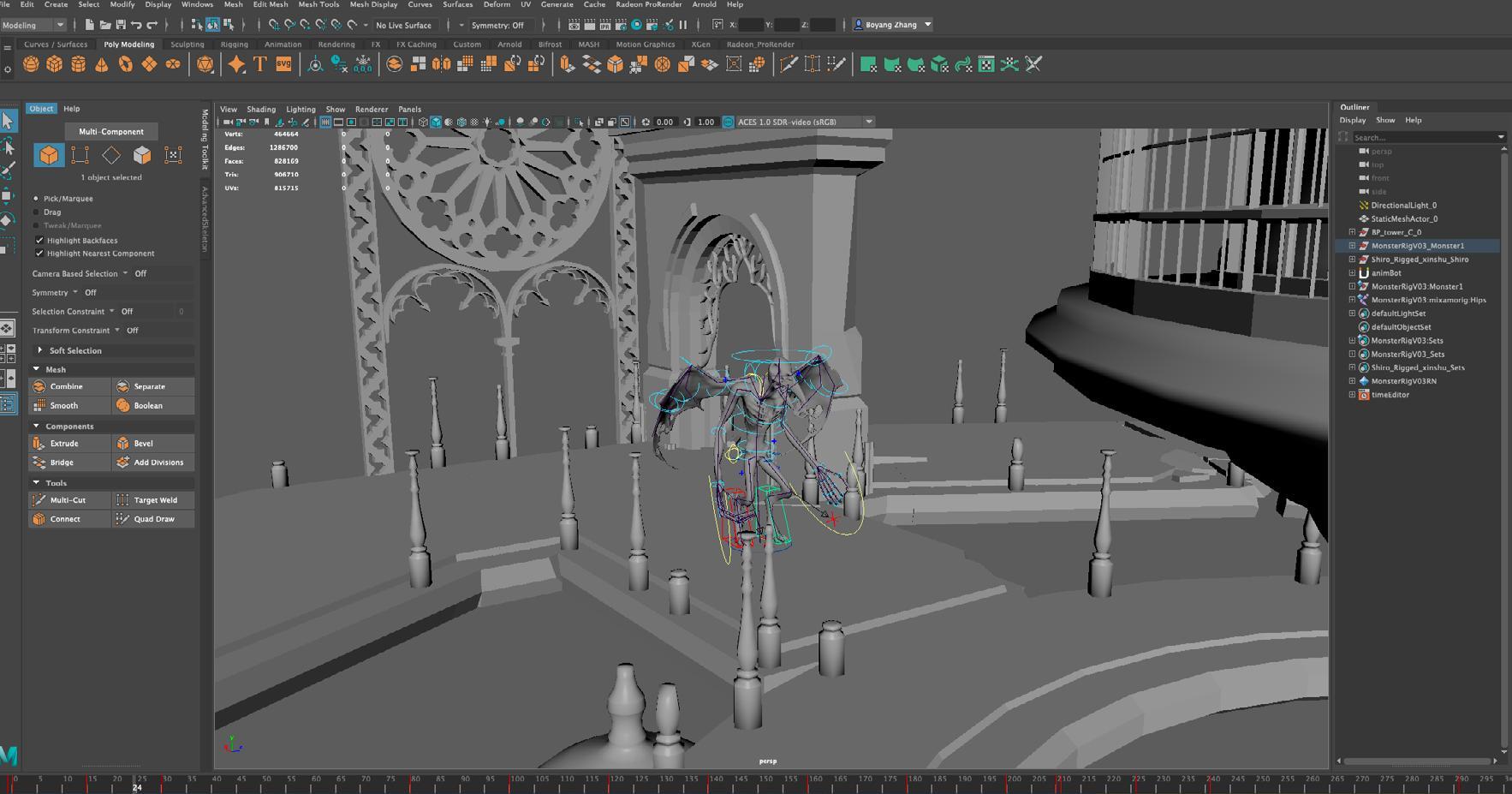Click the pause viewport icon in status line
The image size is (1512, 794).
pyautogui.click(x=683, y=25)
